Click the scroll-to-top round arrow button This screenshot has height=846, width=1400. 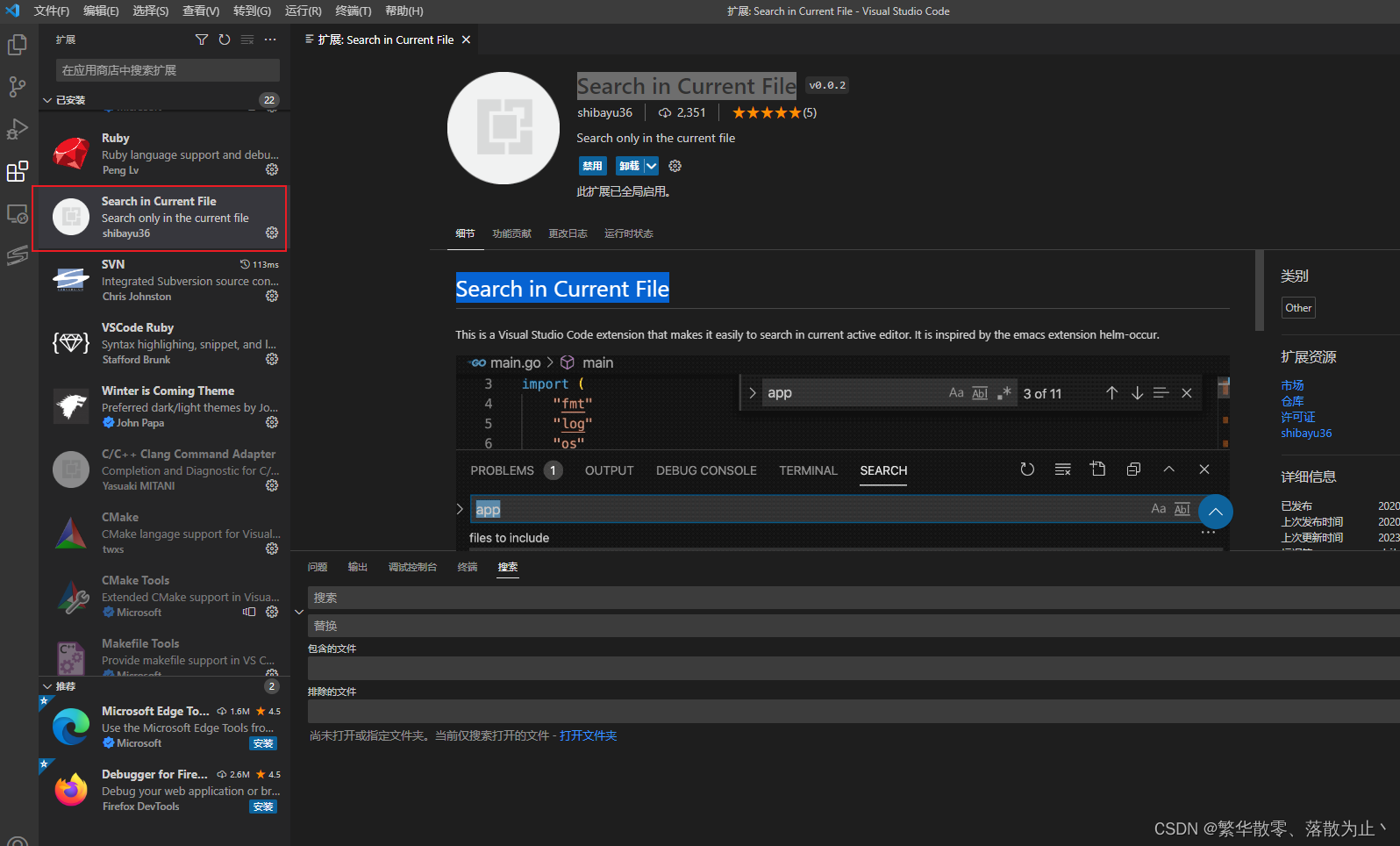1215,512
